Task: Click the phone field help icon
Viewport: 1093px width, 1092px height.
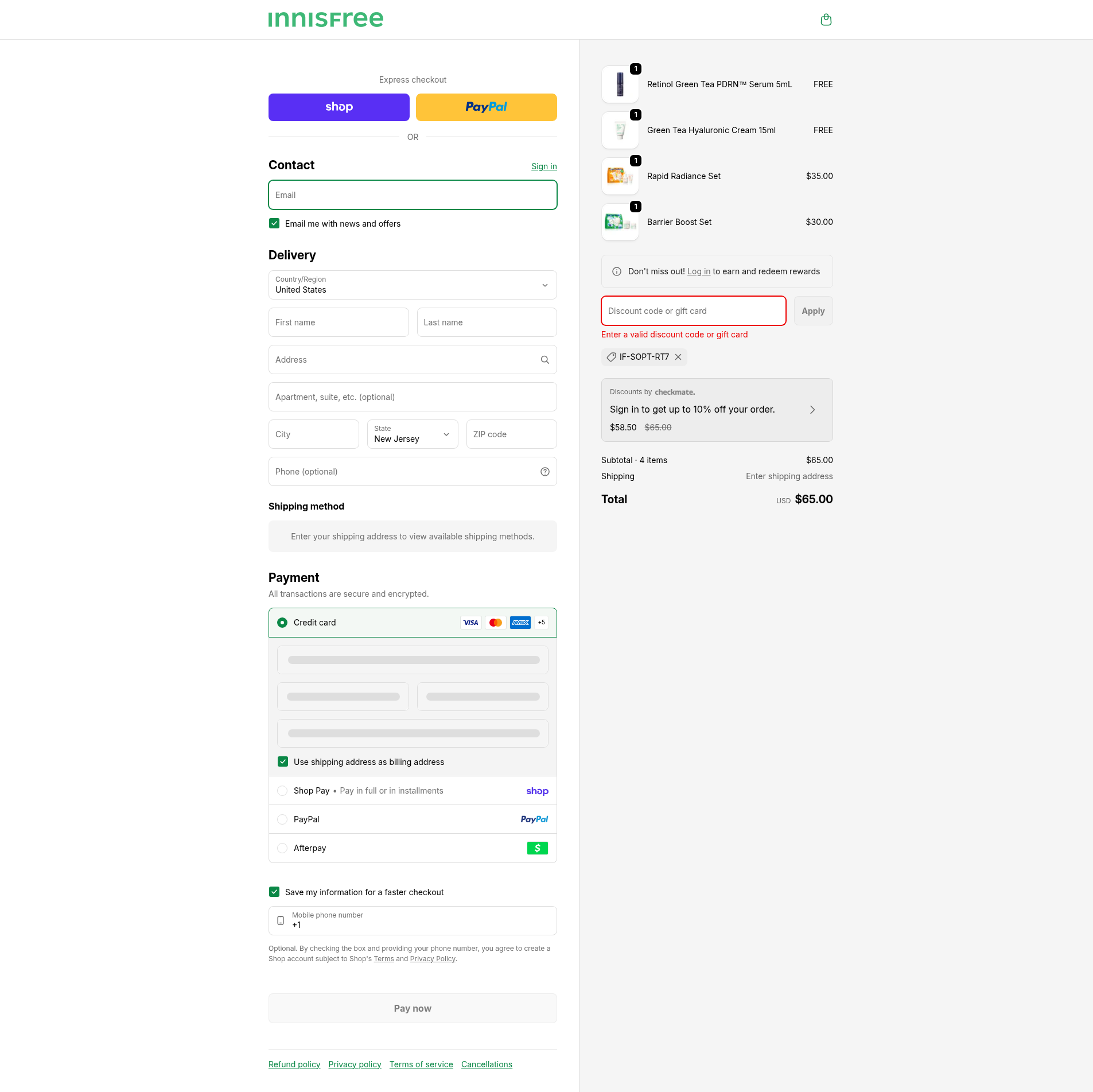Action: coord(544,472)
